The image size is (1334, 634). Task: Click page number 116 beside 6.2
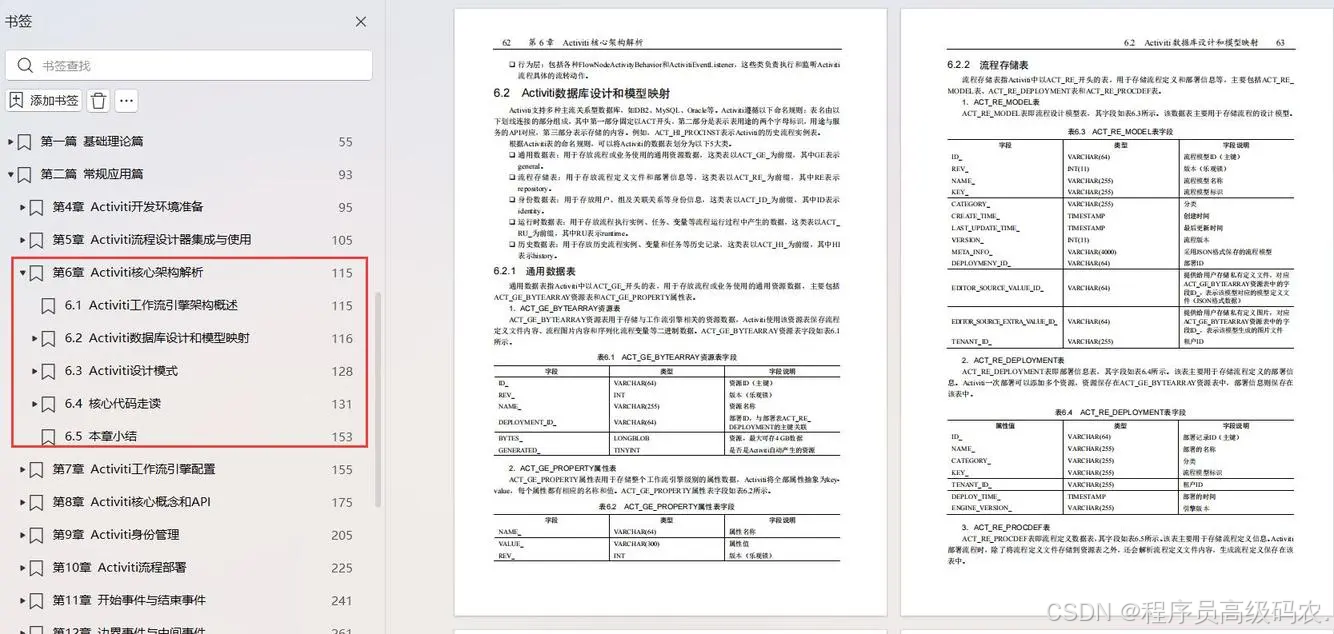pyautogui.click(x=342, y=338)
